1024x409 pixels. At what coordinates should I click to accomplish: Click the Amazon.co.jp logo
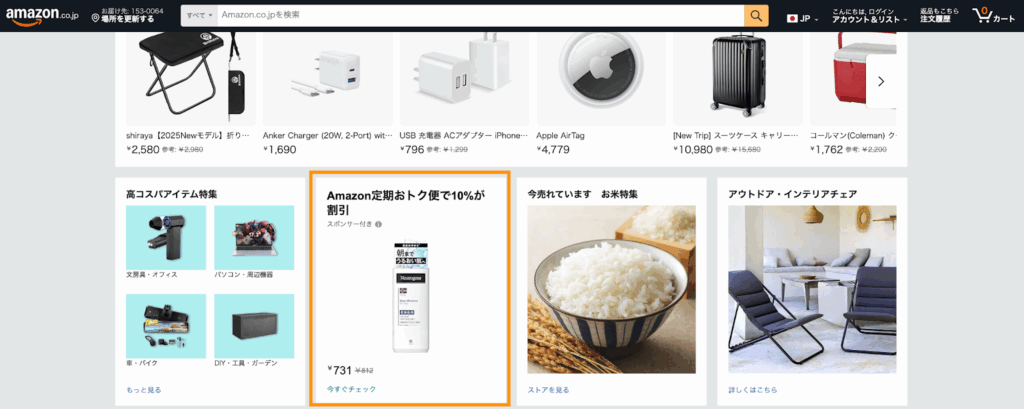coord(42,16)
